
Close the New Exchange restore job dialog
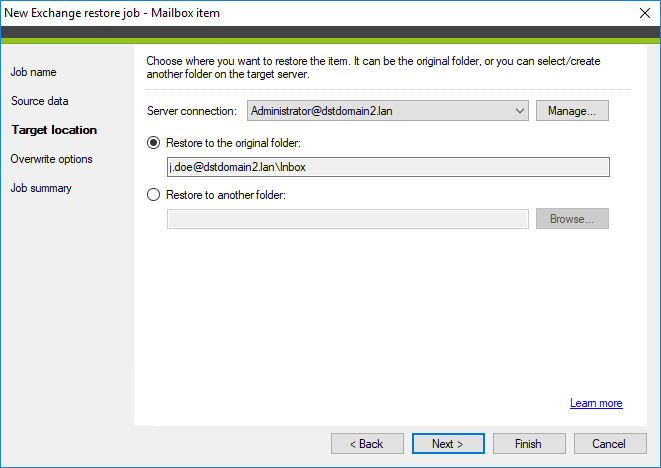click(x=641, y=13)
